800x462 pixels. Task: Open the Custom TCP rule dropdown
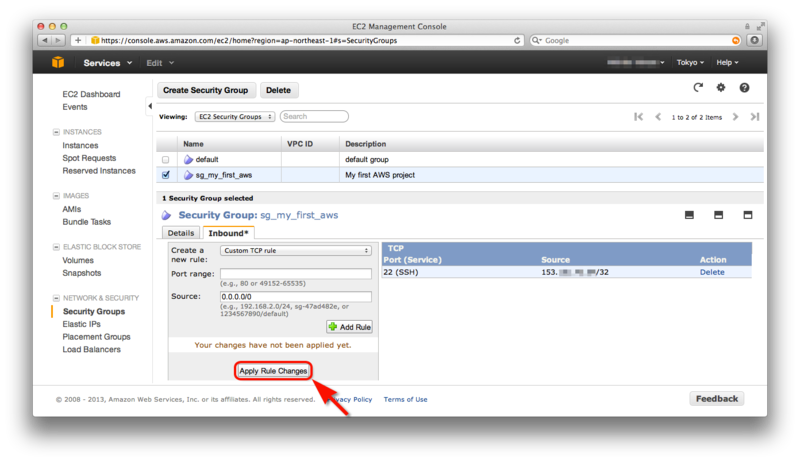(296, 250)
